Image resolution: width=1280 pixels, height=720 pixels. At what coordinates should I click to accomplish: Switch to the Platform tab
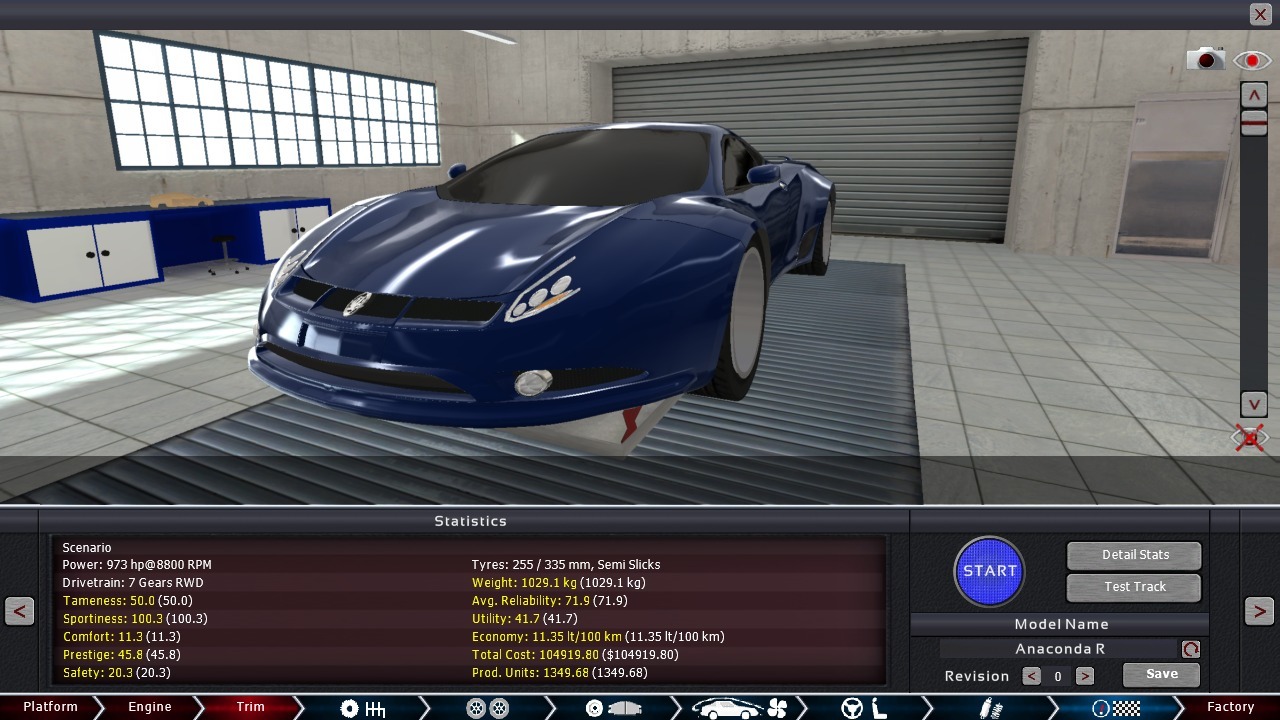click(50, 707)
